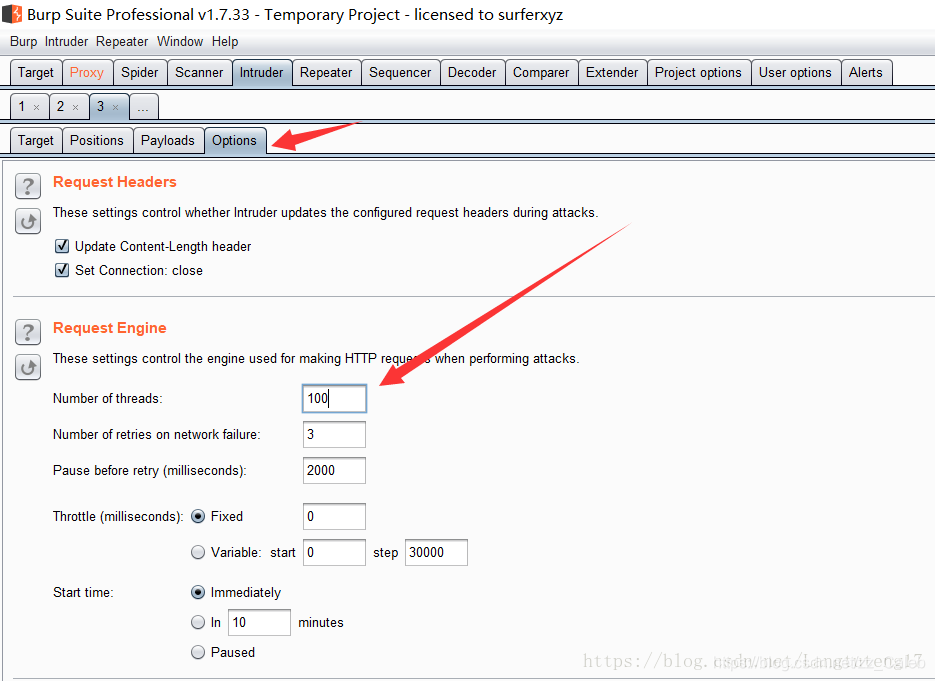935x681 pixels.
Task: Switch to the Project options tab
Action: 698,73
